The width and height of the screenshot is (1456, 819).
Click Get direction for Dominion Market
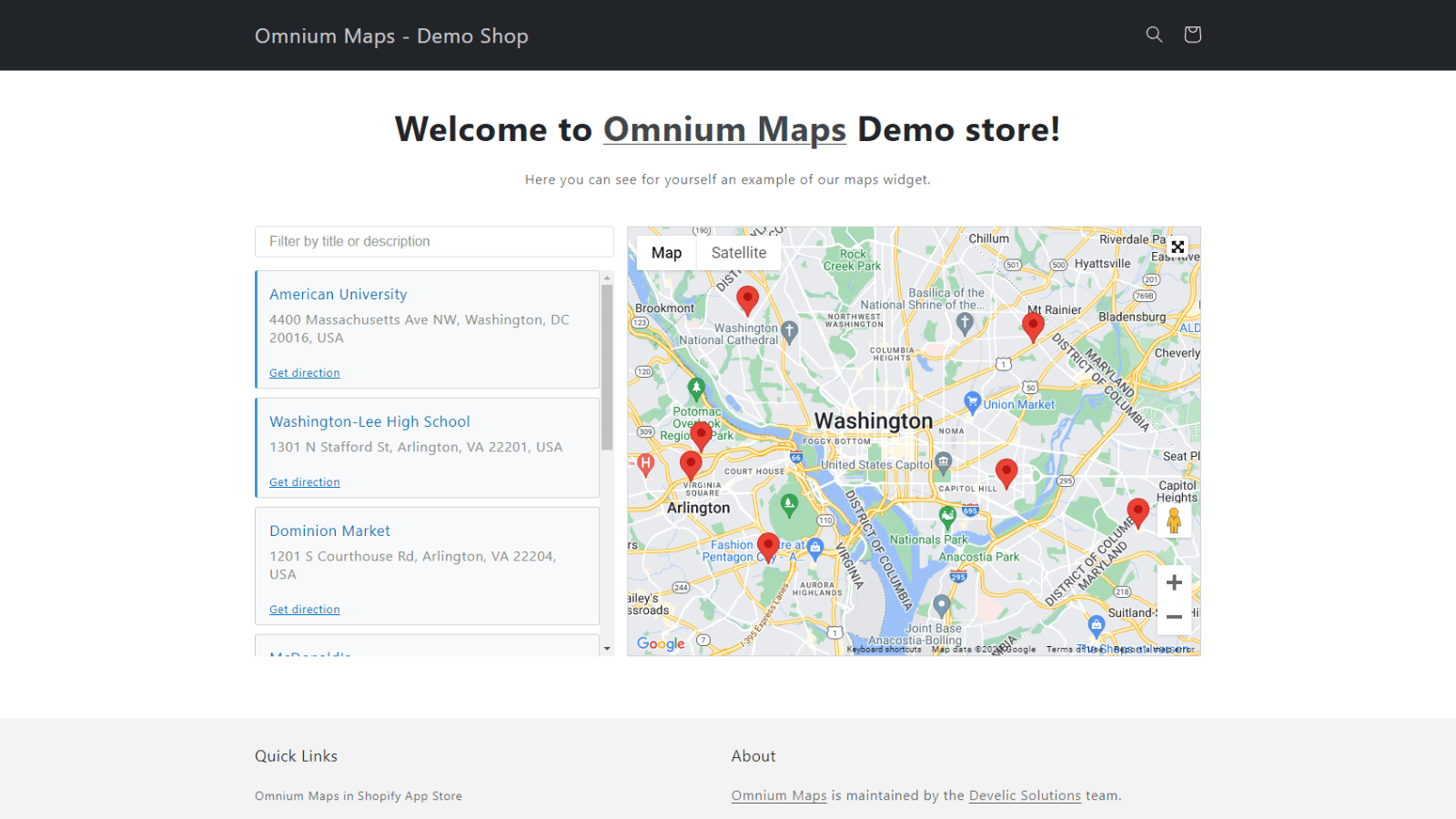pos(304,609)
